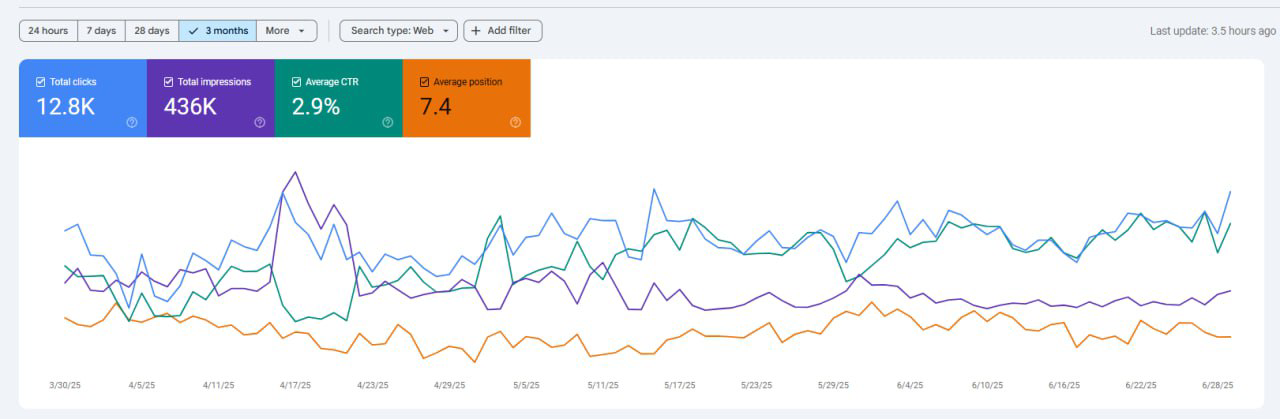Expand the More date range dropdown

287,31
